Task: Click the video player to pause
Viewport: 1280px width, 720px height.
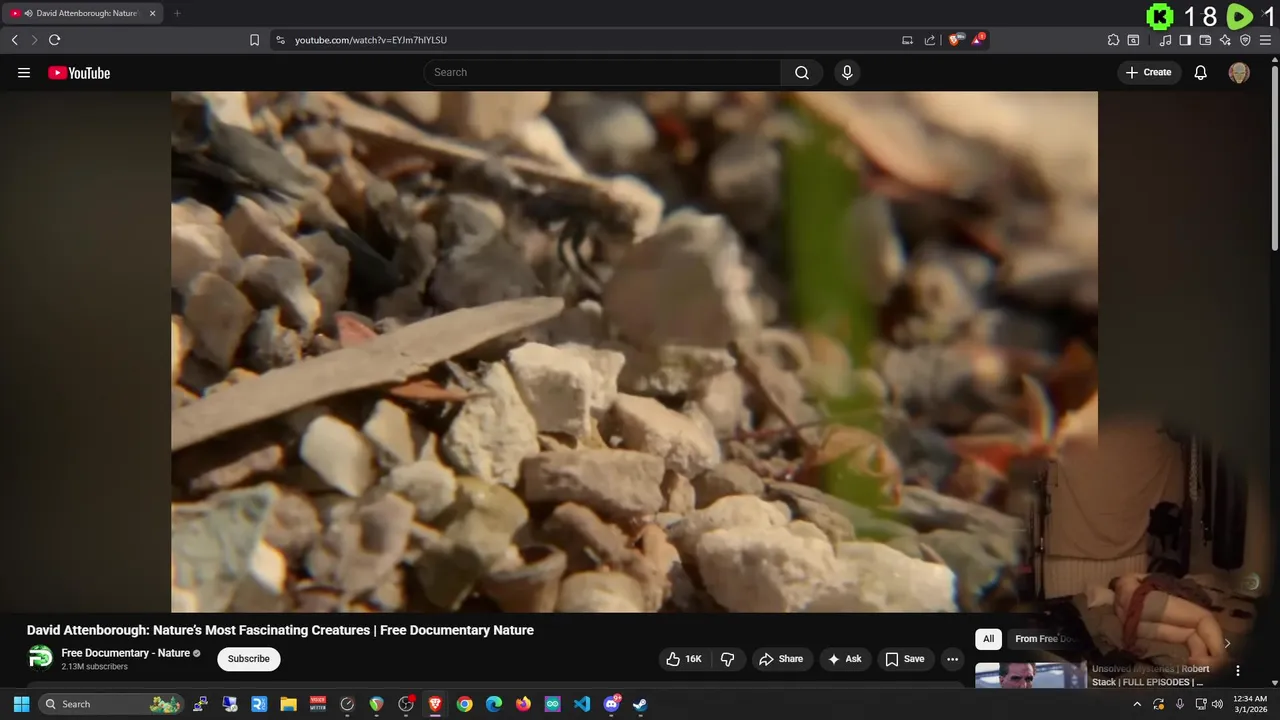Action: click(634, 351)
